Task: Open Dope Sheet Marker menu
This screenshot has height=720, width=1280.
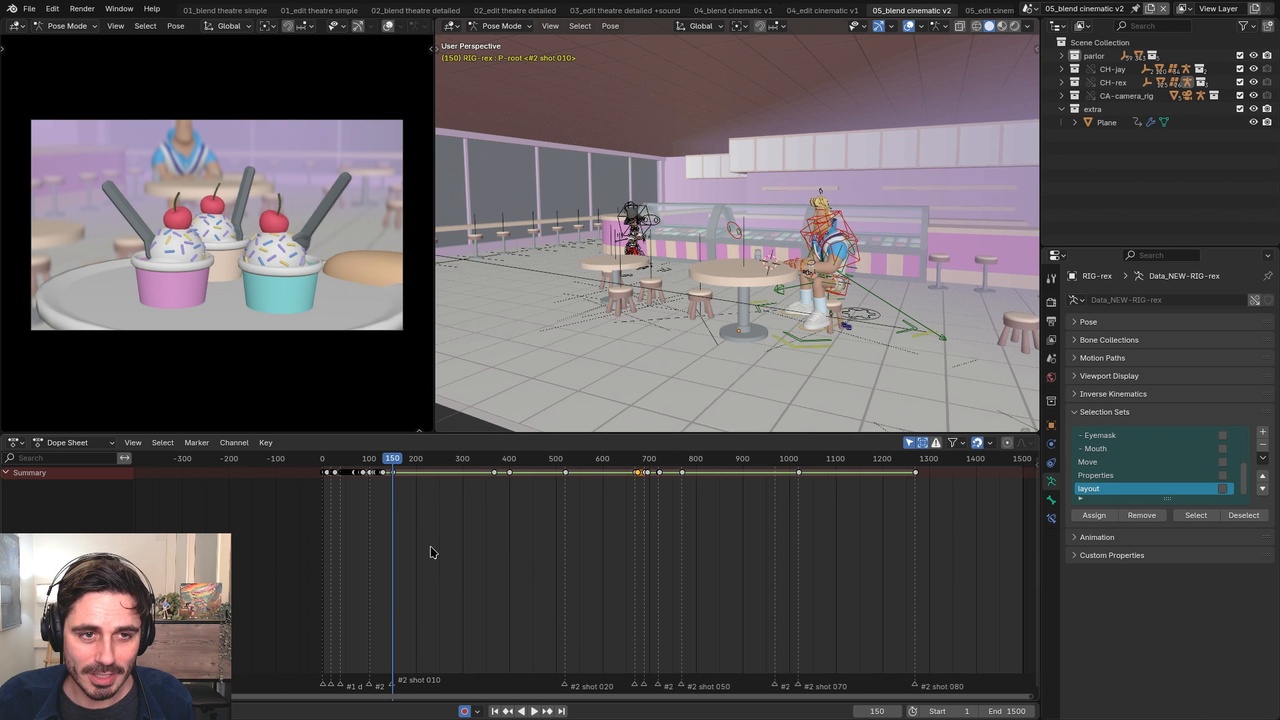Action: tap(196, 442)
